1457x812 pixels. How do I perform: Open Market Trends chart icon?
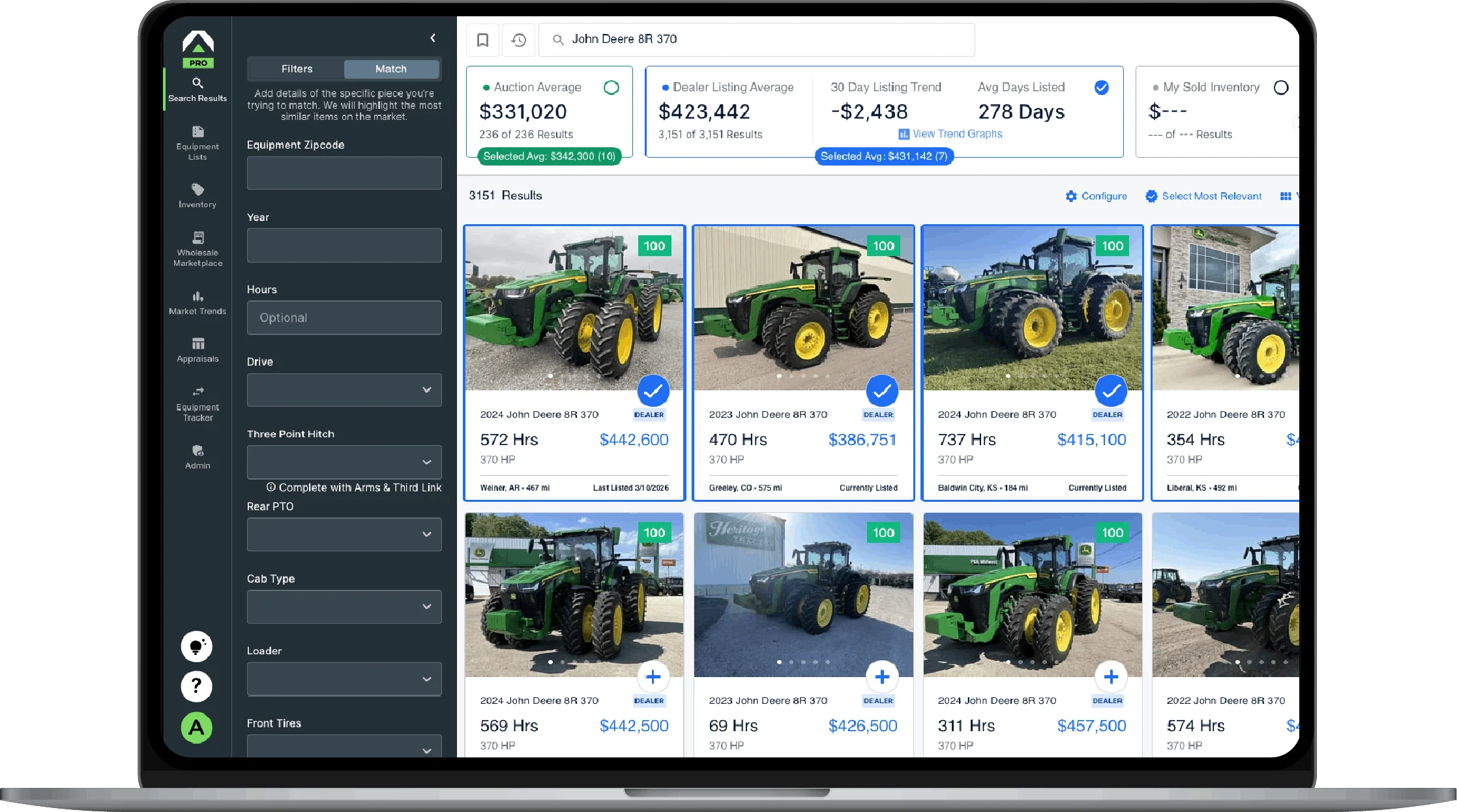click(x=198, y=297)
